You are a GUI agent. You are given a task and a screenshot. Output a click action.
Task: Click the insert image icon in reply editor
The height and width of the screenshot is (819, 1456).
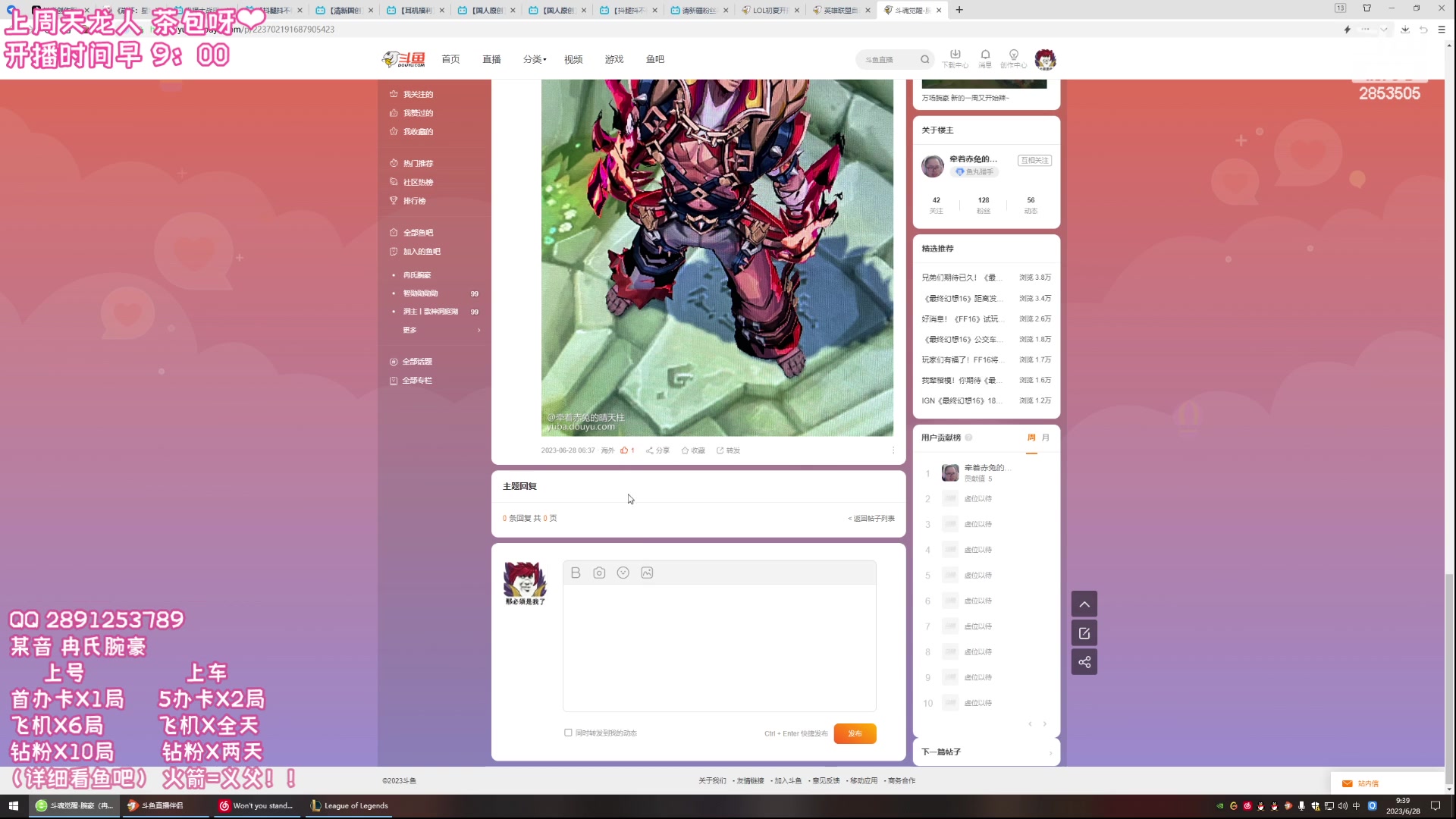pyautogui.click(x=647, y=573)
